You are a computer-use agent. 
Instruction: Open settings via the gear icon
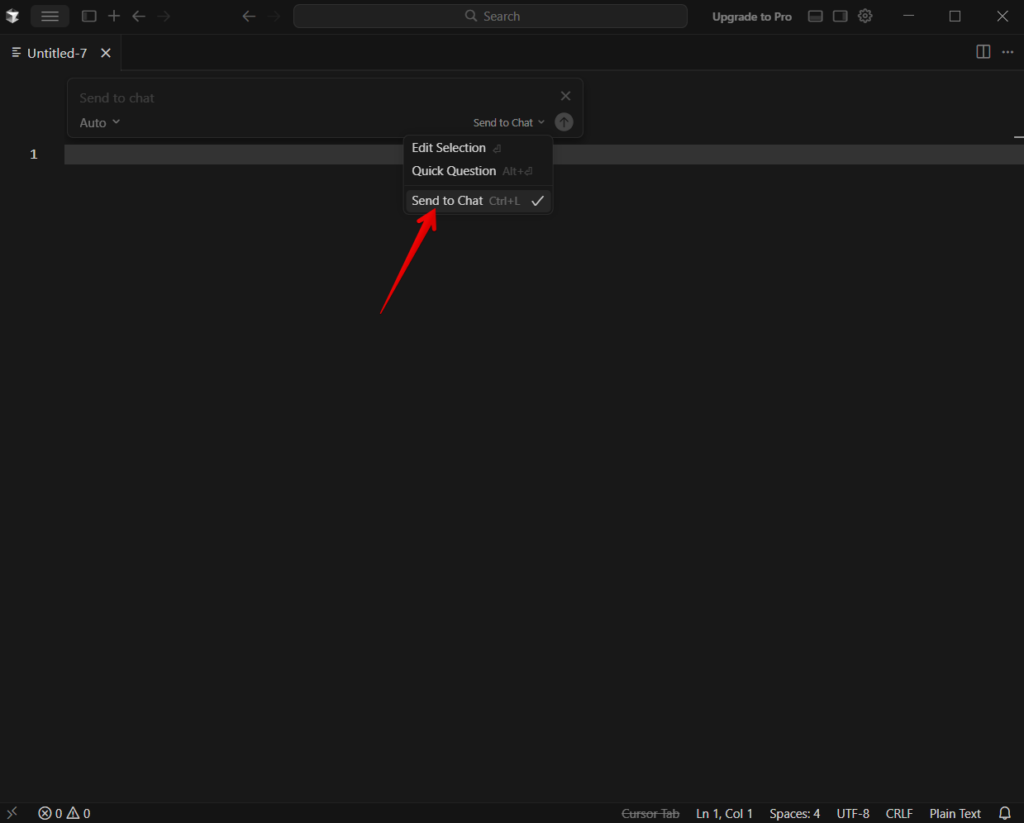pyautogui.click(x=865, y=16)
